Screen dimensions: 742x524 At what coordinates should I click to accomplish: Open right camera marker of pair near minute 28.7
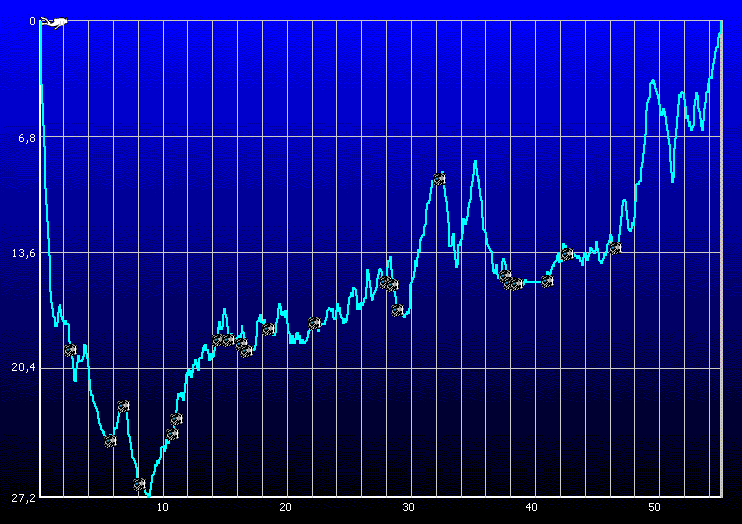point(393,284)
